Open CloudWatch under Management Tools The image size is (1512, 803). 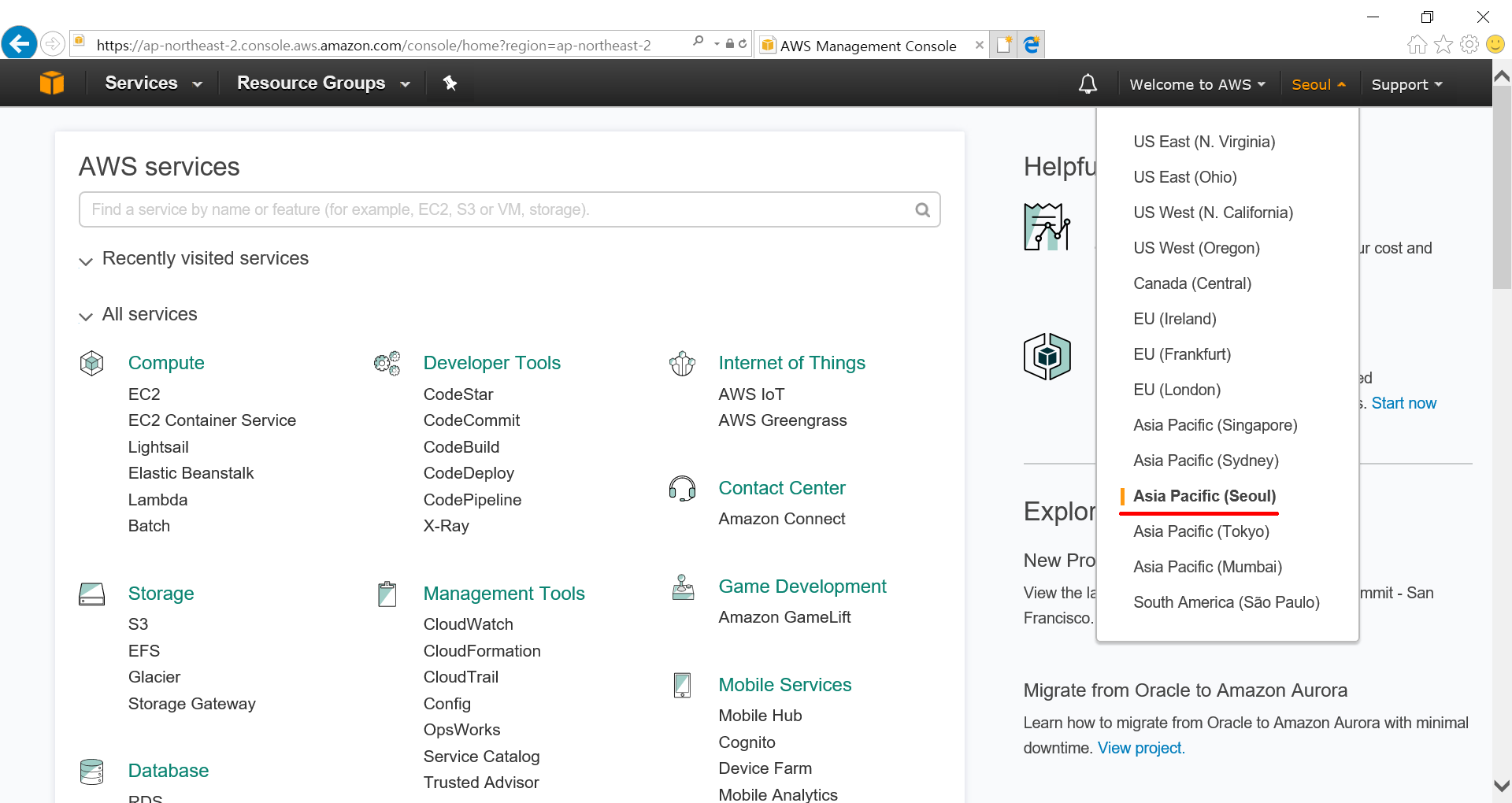[468, 624]
